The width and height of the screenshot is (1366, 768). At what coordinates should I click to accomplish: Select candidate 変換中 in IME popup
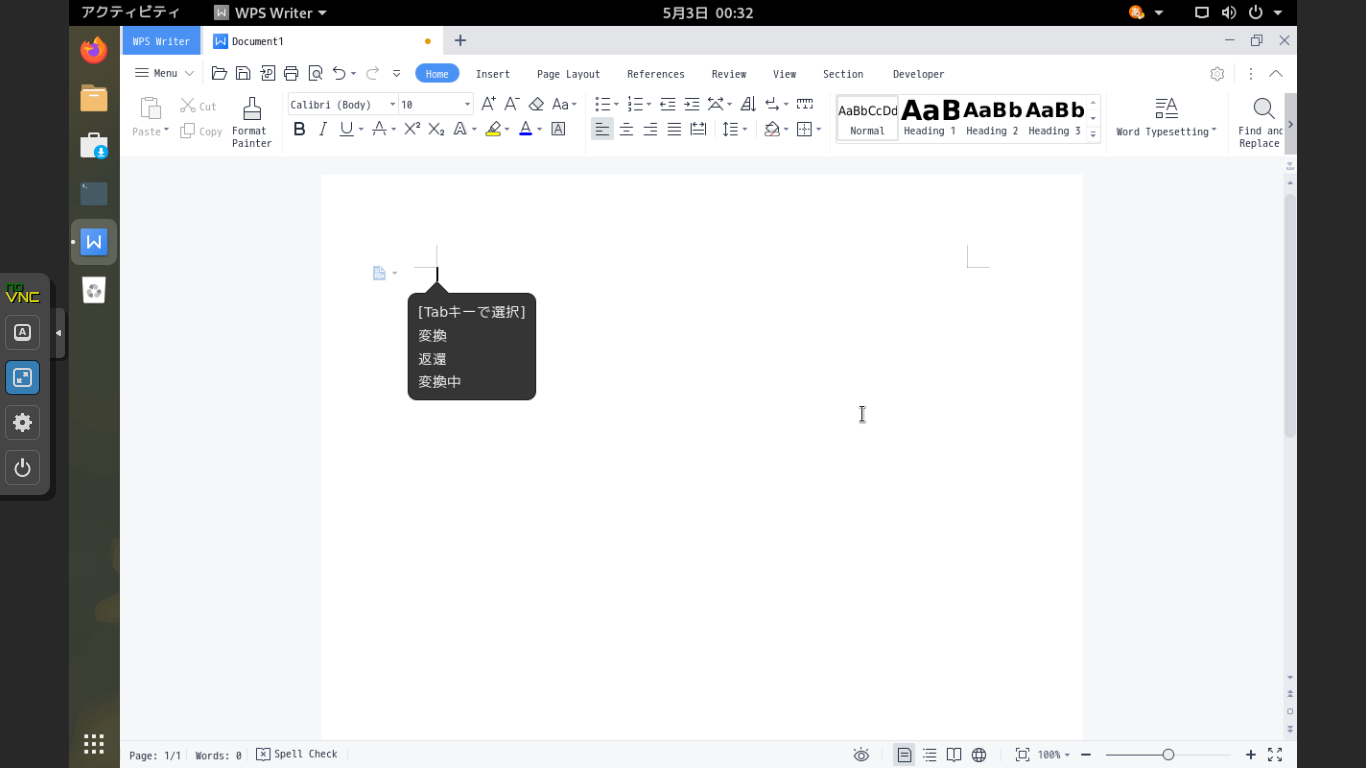(x=440, y=382)
